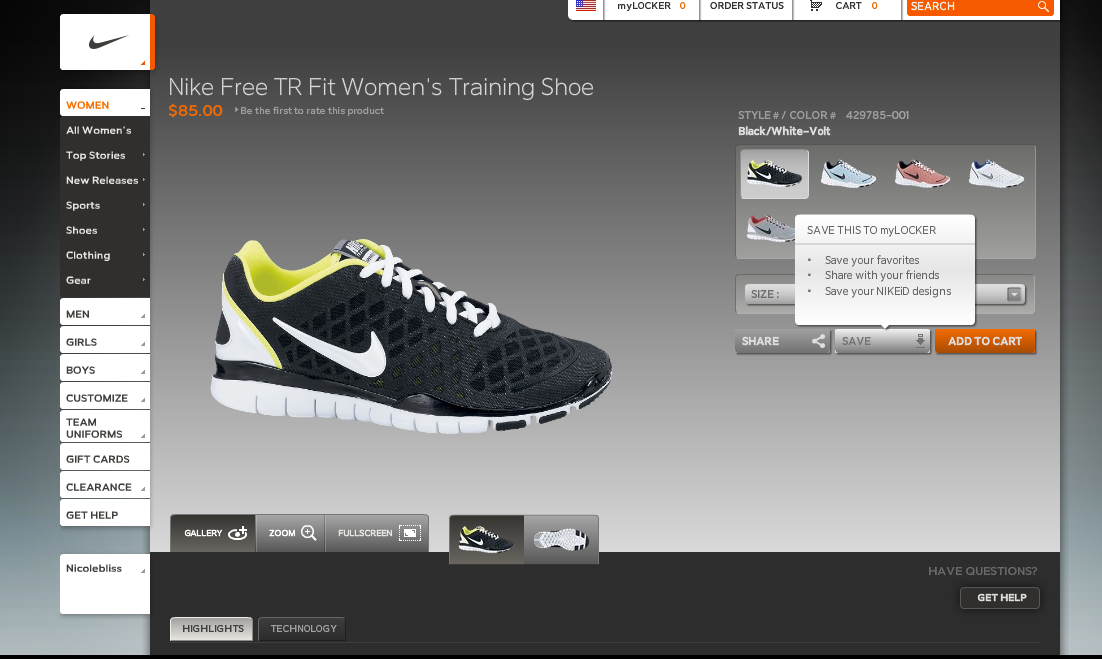1102x659 pixels.
Task: Click the style number 429785-001
Action: [877, 115]
